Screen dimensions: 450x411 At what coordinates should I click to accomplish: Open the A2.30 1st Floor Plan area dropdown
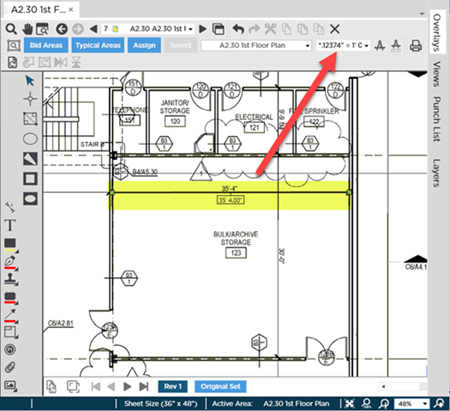pos(256,45)
